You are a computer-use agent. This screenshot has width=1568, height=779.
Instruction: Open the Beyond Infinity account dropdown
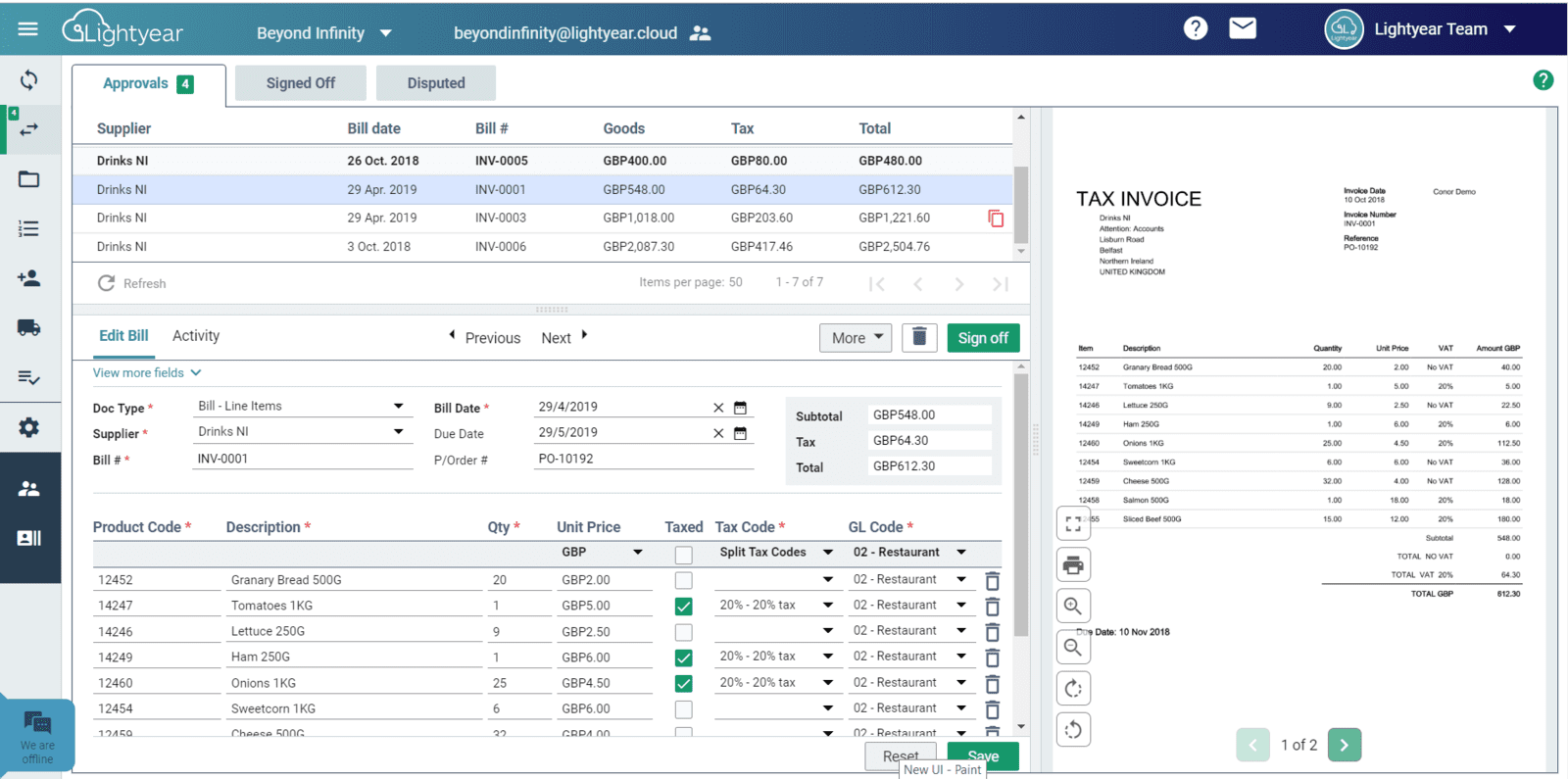324,33
